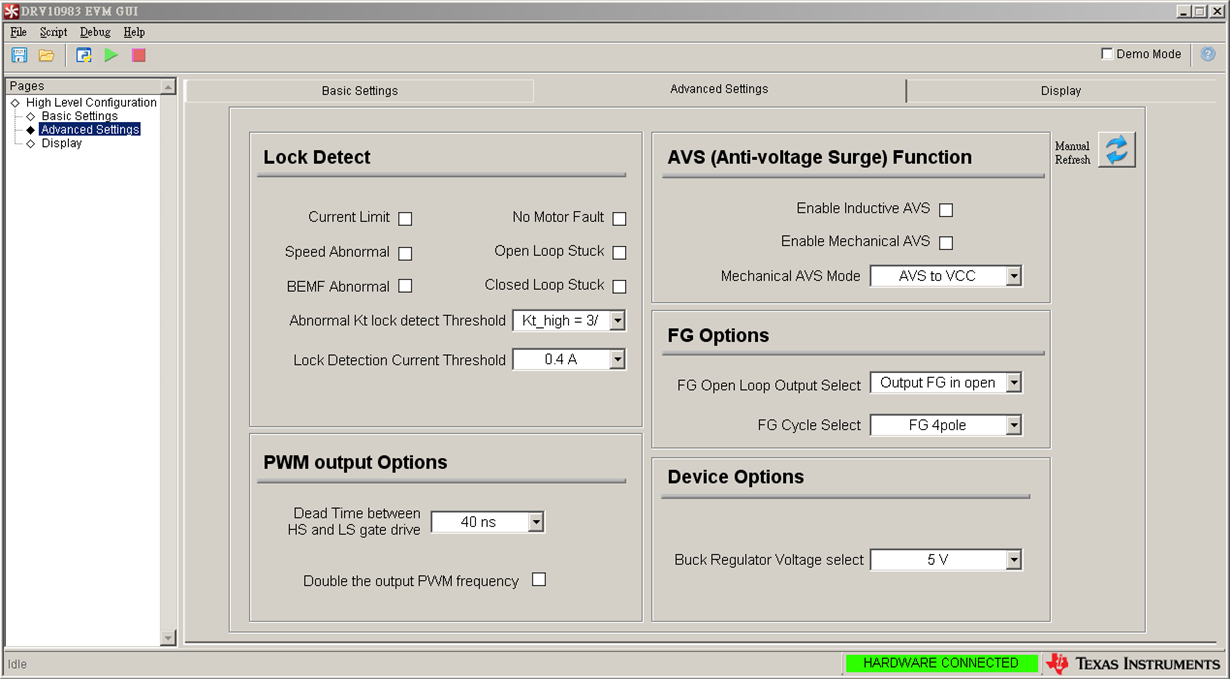Click the Device Options heading
Screen dimensions: 1230x679
pyautogui.click(x=735, y=477)
